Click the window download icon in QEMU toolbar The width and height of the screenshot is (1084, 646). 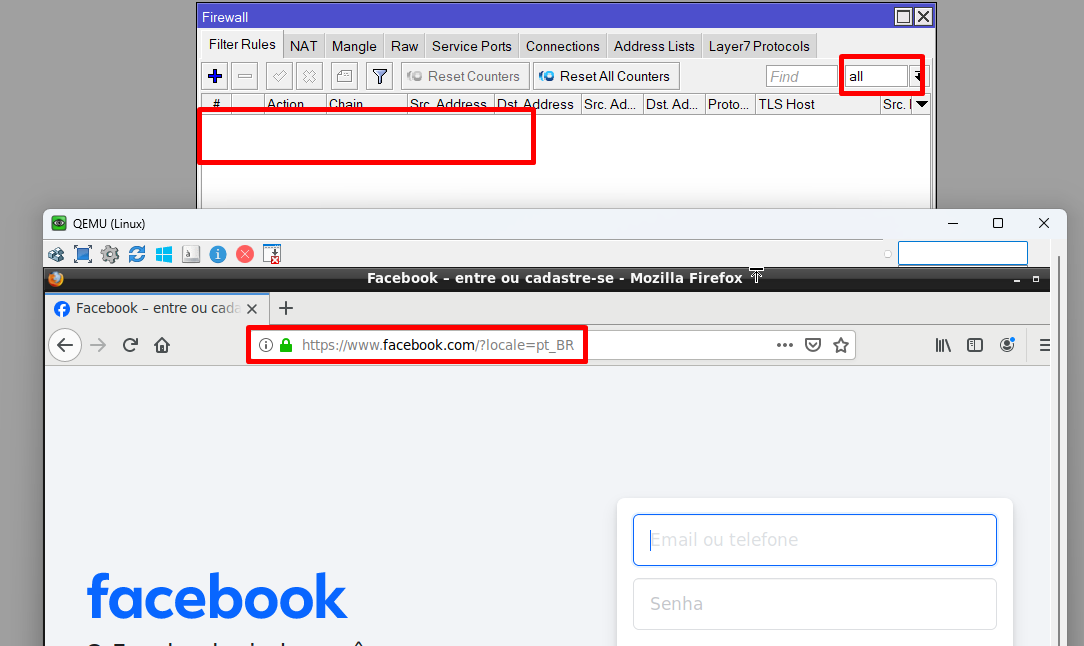(x=272, y=255)
